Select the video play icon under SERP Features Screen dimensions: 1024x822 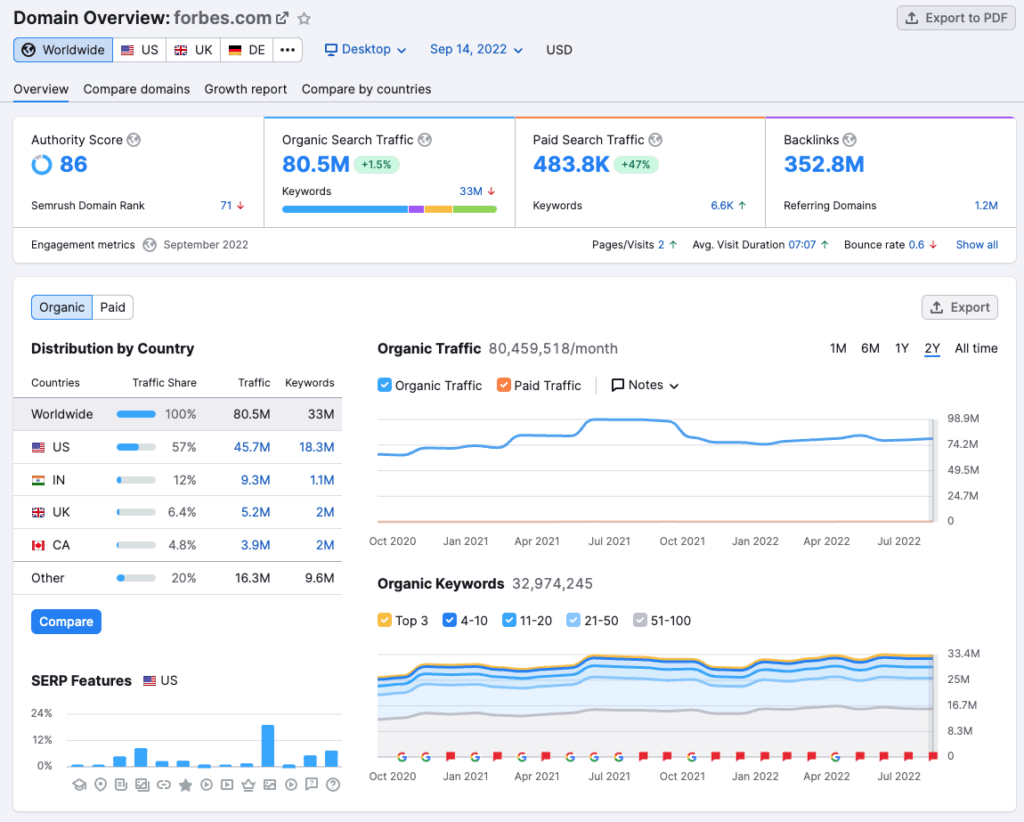(207, 785)
